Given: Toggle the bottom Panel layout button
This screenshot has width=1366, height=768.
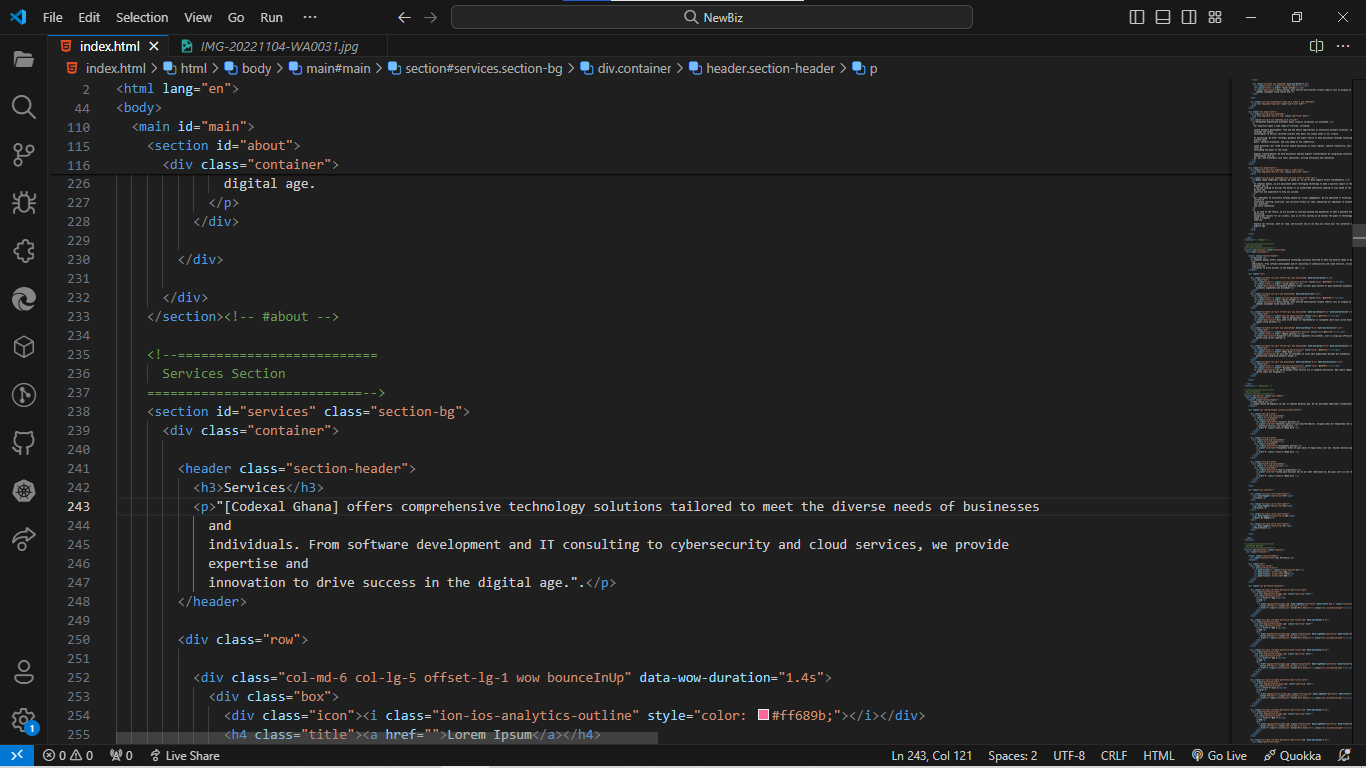Looking at the screenshot, I should [1163, 17].
